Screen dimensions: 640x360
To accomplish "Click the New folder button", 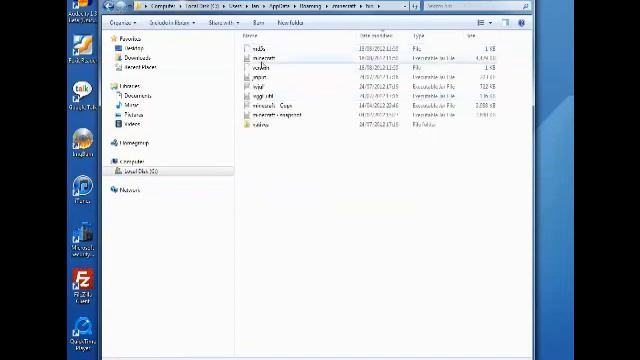I will coord(290,23).
